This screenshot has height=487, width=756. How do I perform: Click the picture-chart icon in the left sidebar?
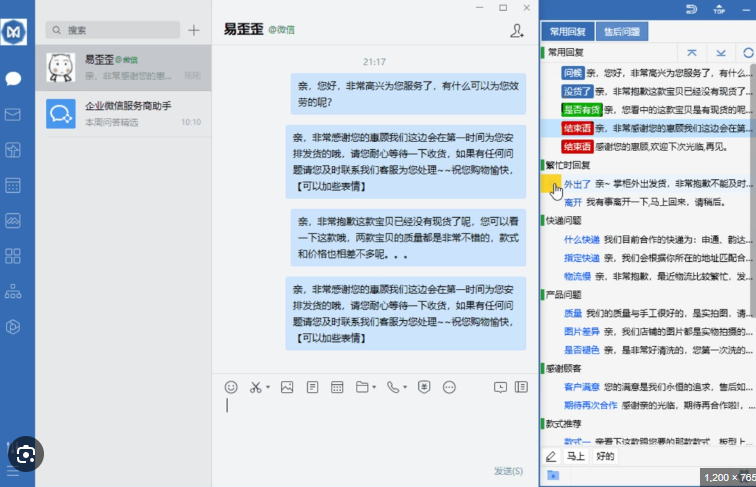[13, 221]
